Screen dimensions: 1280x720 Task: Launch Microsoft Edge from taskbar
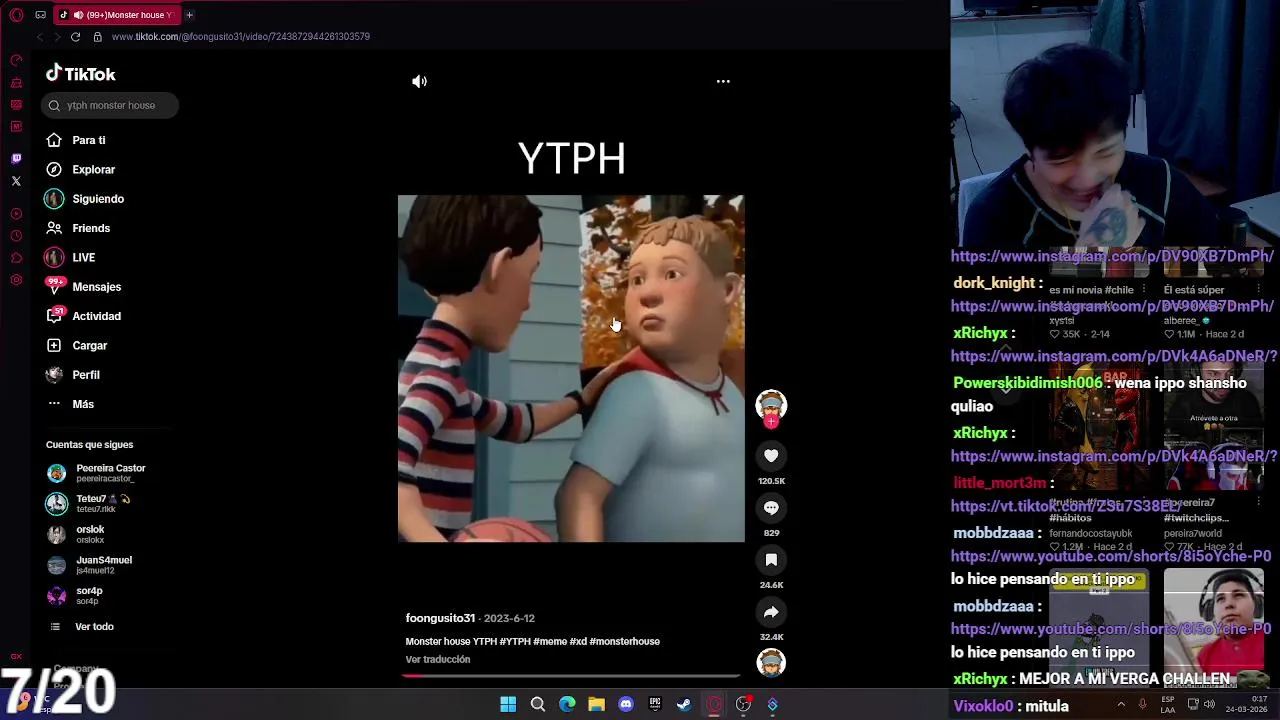point(567,705)
